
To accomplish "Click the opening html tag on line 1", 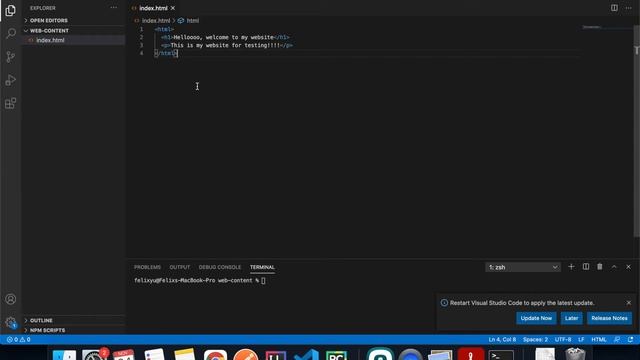I will click(x=164, y=29).
